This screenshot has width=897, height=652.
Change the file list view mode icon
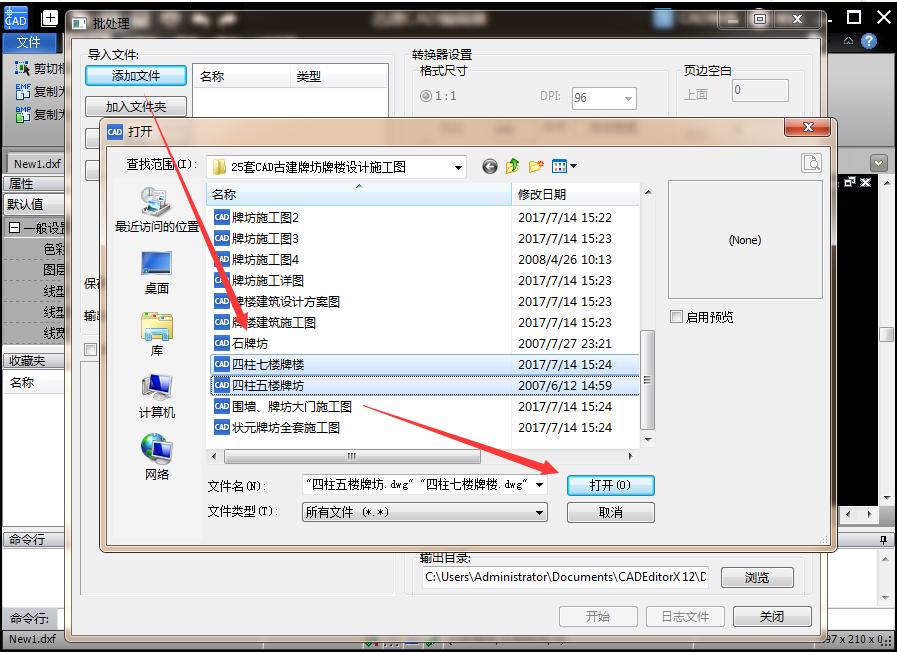[558, 167]
